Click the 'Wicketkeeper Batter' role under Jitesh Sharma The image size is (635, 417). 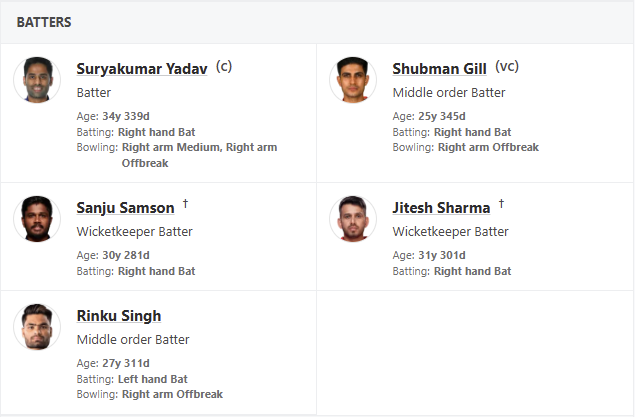coord(450,232)
